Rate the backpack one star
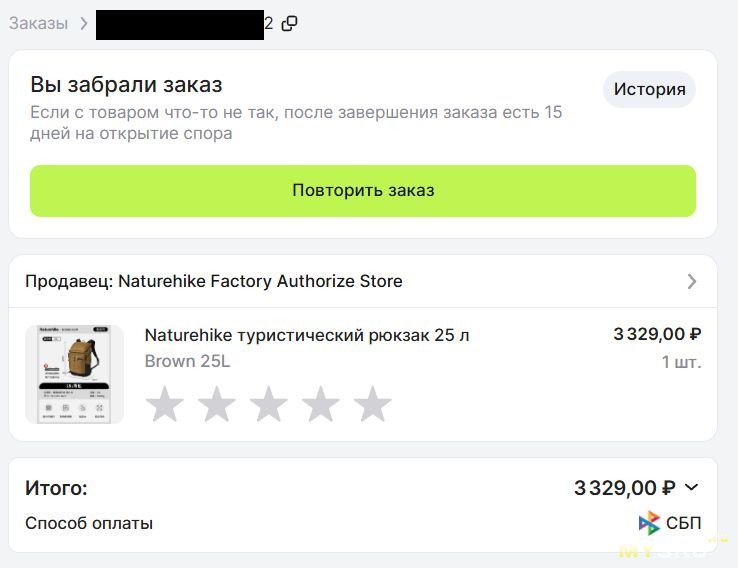This screenshot has height=568, width=738. 164,405
